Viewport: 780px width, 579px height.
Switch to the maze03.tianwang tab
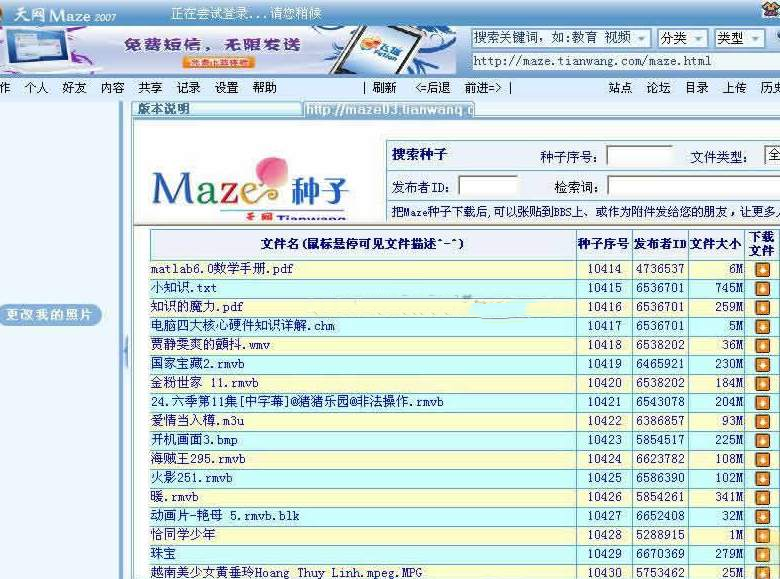click(389, 109)
